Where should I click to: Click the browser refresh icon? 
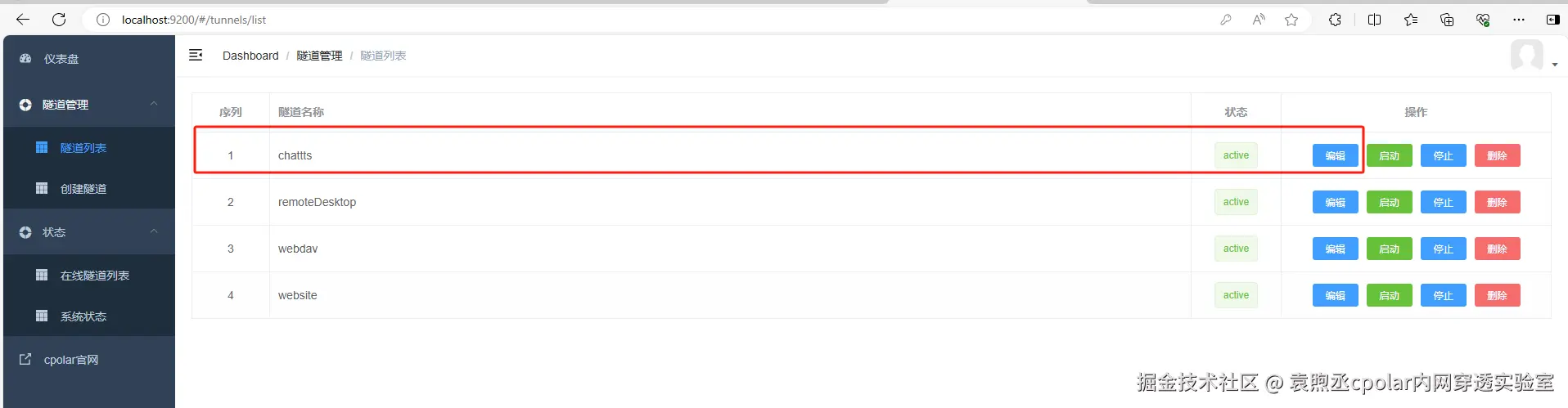59,20
